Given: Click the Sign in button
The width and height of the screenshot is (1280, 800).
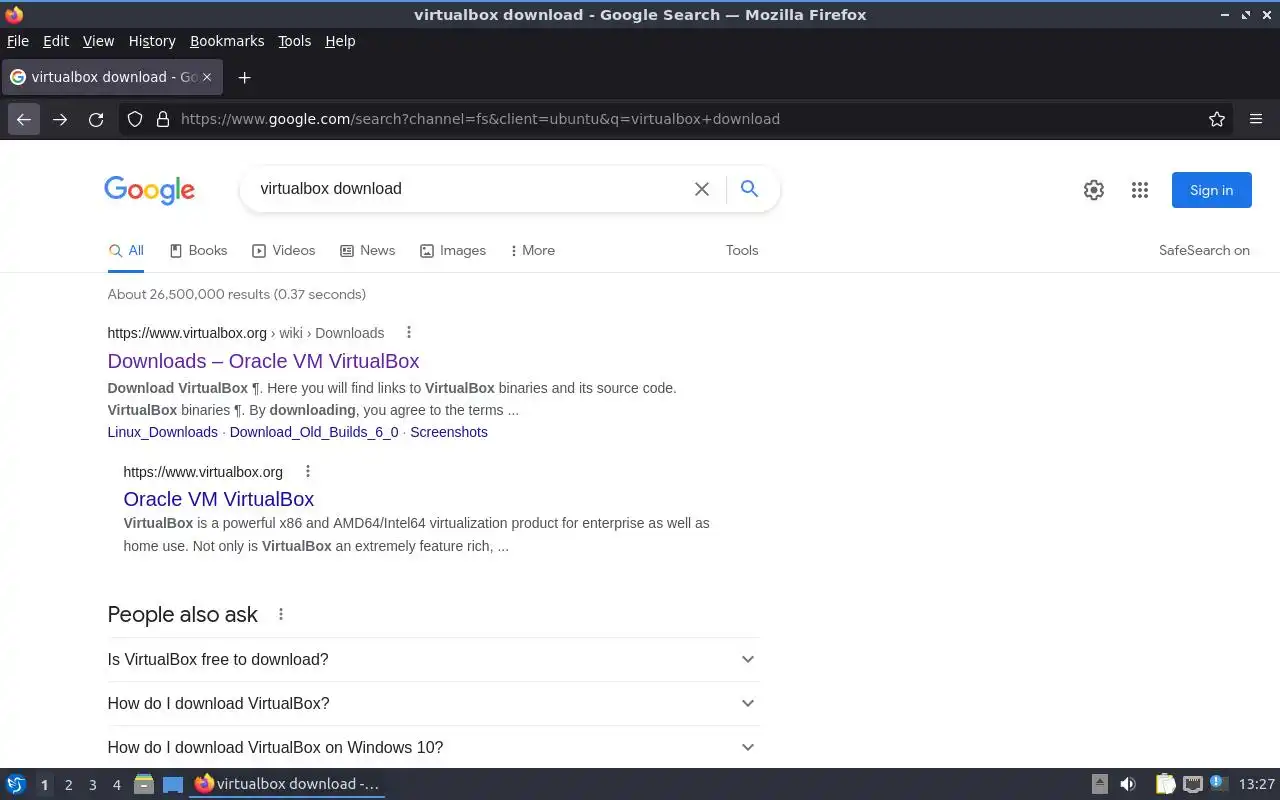Looking at the screenshot, I should [1211, 190].
